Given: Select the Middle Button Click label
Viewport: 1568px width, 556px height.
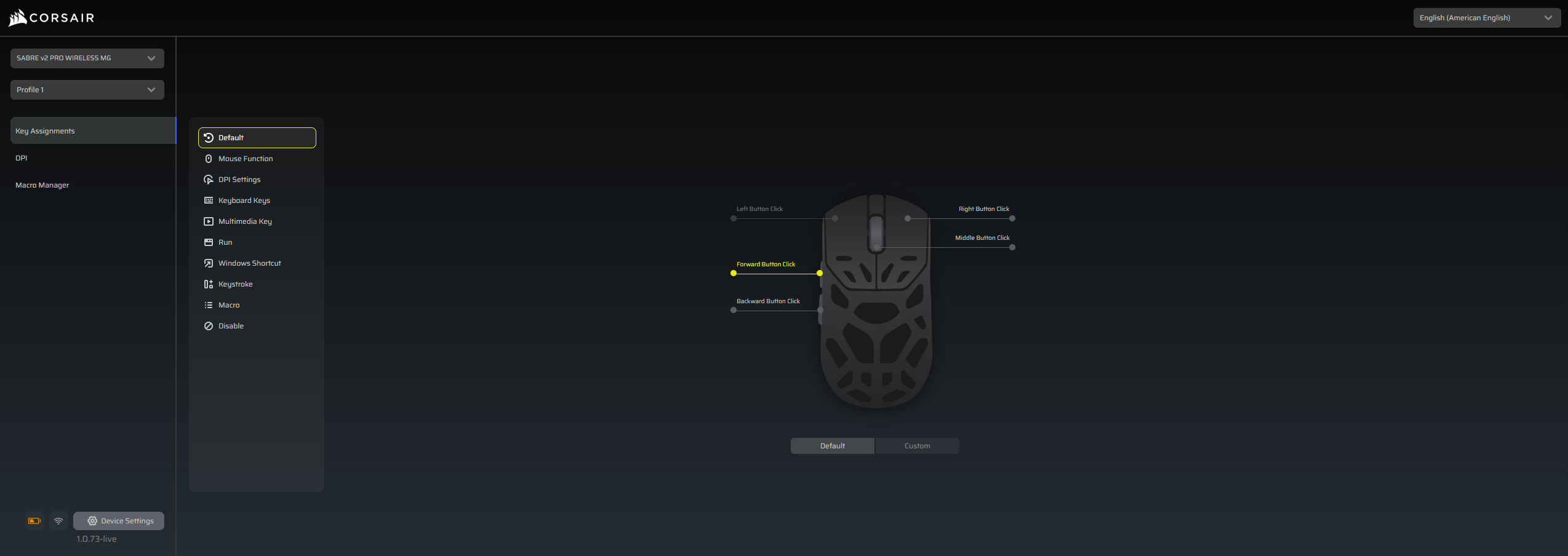Looking at the screenshot, I should point(982,238).
